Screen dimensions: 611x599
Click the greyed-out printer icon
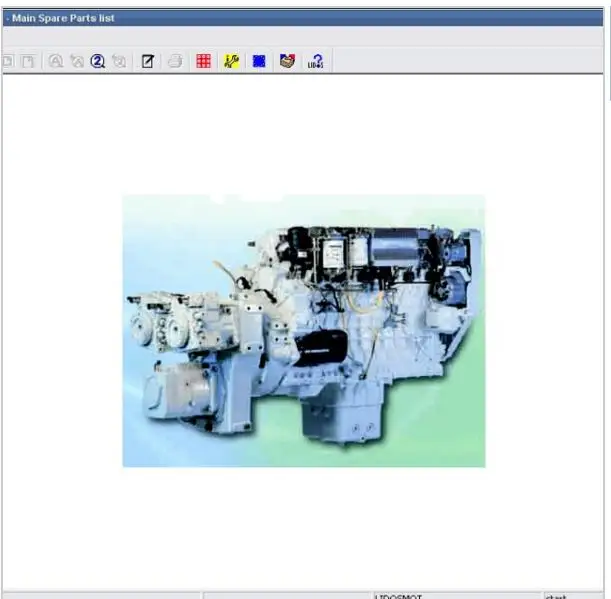pos(175,61)
